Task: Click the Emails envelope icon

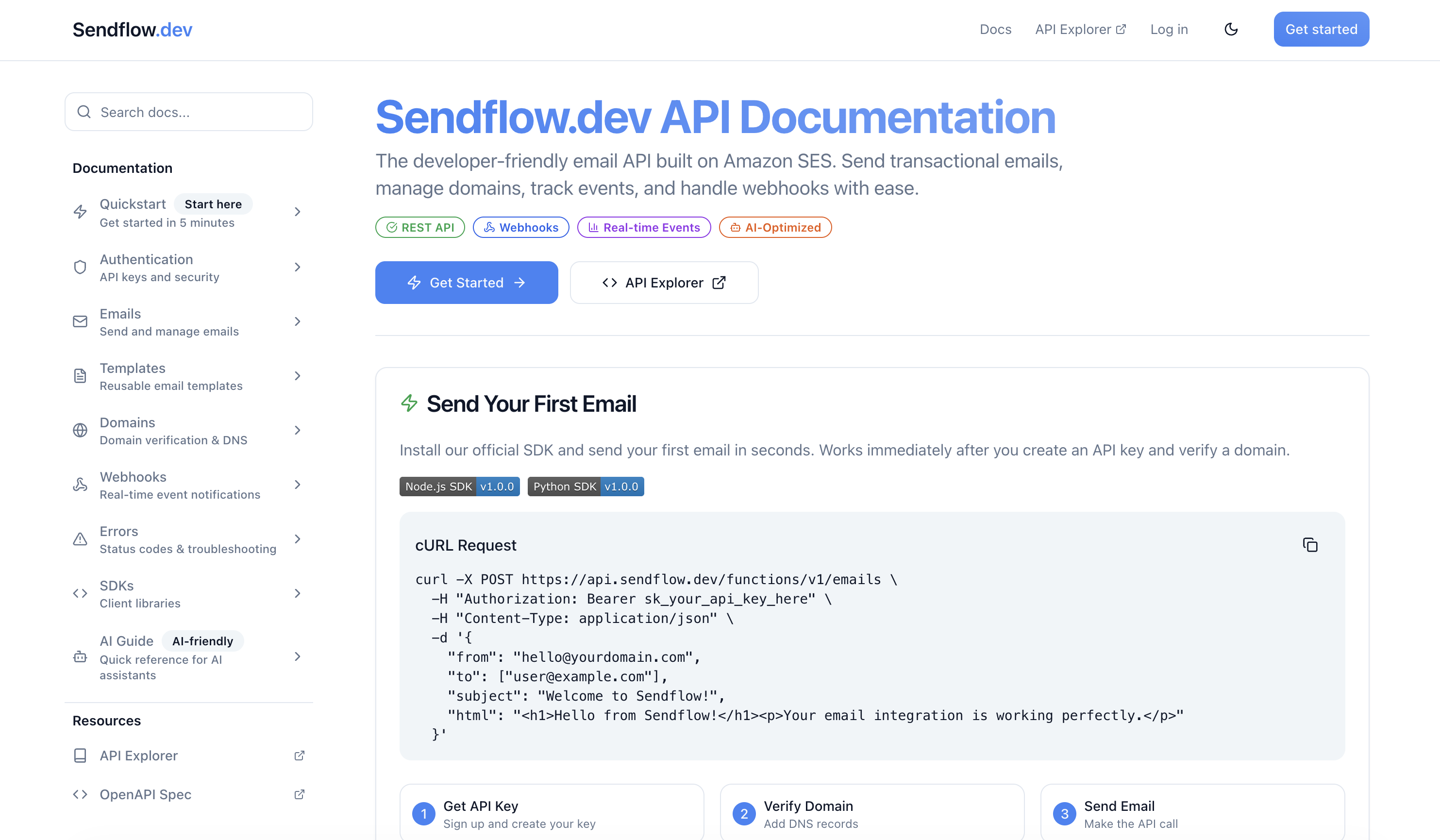Action: 80,321
